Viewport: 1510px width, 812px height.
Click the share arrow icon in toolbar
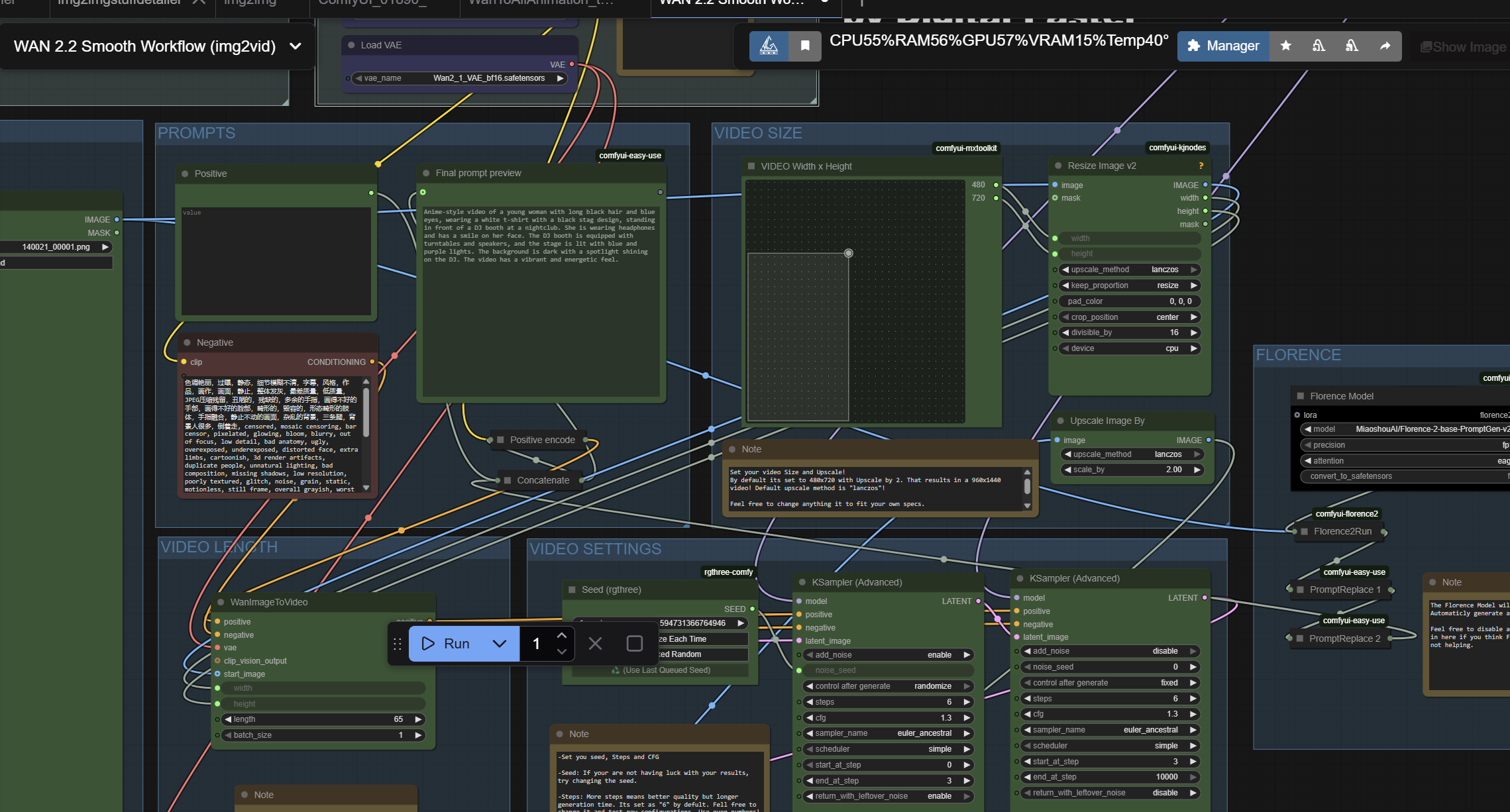tap(1385, 46)
